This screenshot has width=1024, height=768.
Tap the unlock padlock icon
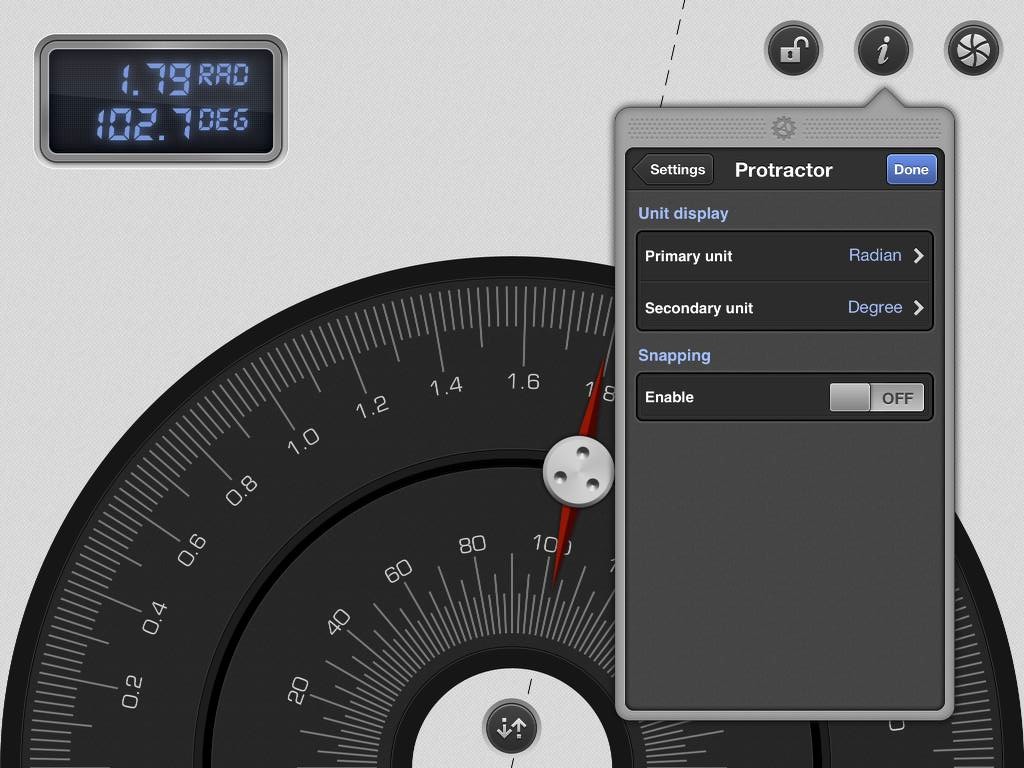point(793,50)
